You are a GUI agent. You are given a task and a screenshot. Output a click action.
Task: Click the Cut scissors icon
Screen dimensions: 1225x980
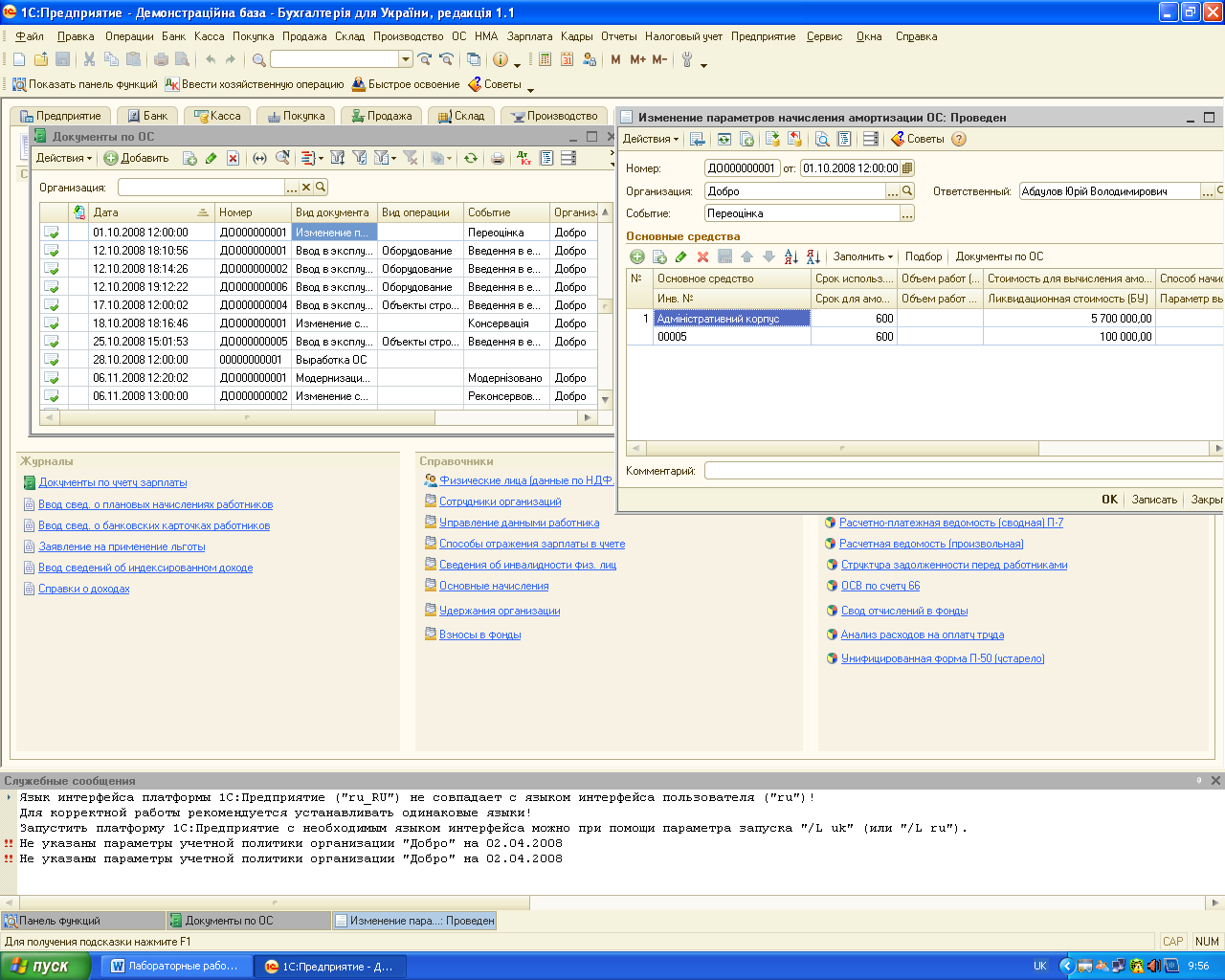(x=89, y=59)
